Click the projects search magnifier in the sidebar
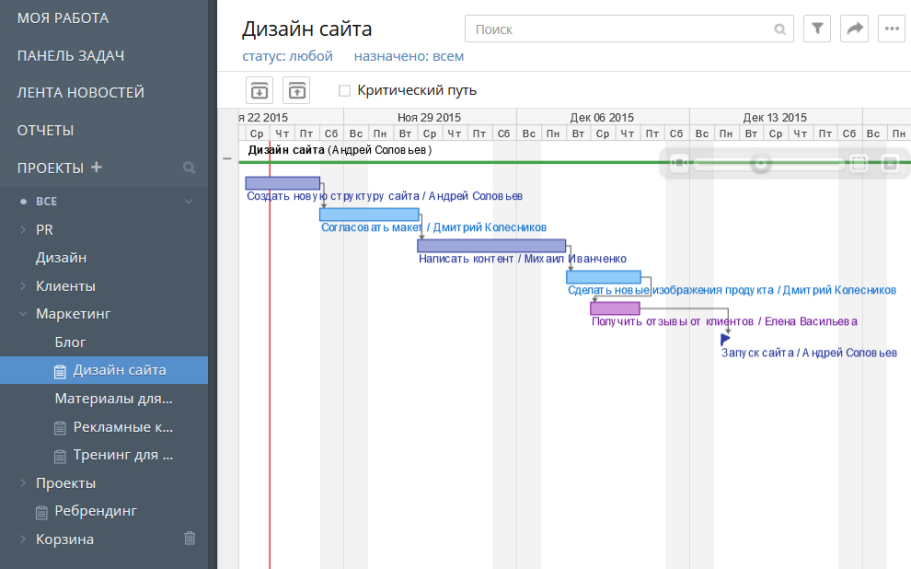The height and width of the screenshot is (569, 911). click(x=189, y=168)
